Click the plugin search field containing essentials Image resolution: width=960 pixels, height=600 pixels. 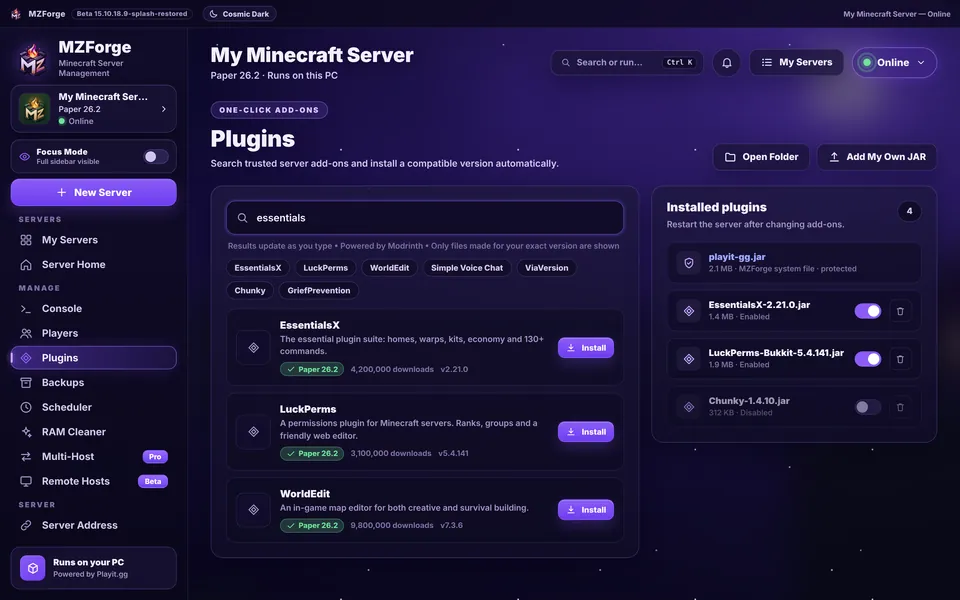point(425,218)
